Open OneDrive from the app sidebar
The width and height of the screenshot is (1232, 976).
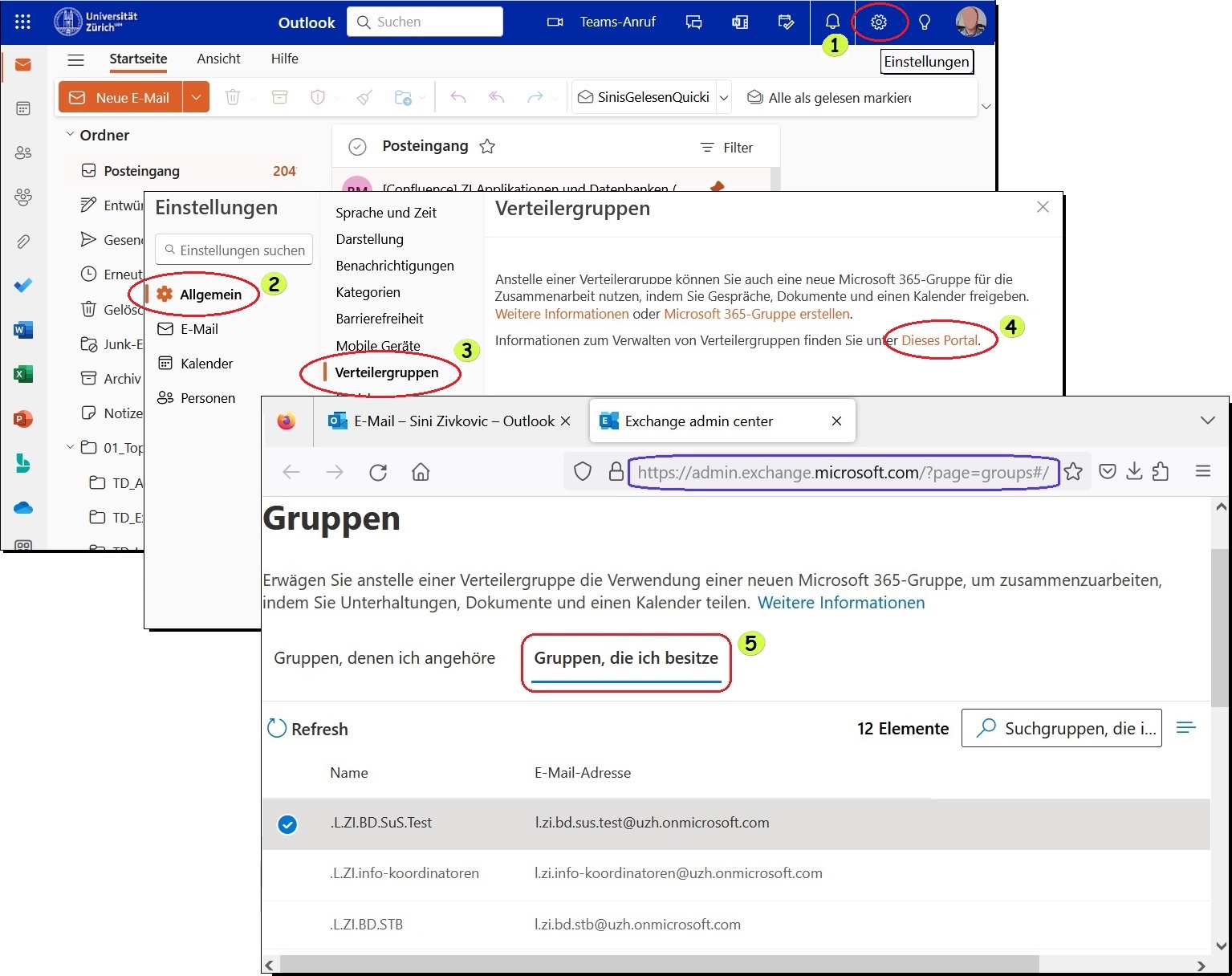(23, 508)
